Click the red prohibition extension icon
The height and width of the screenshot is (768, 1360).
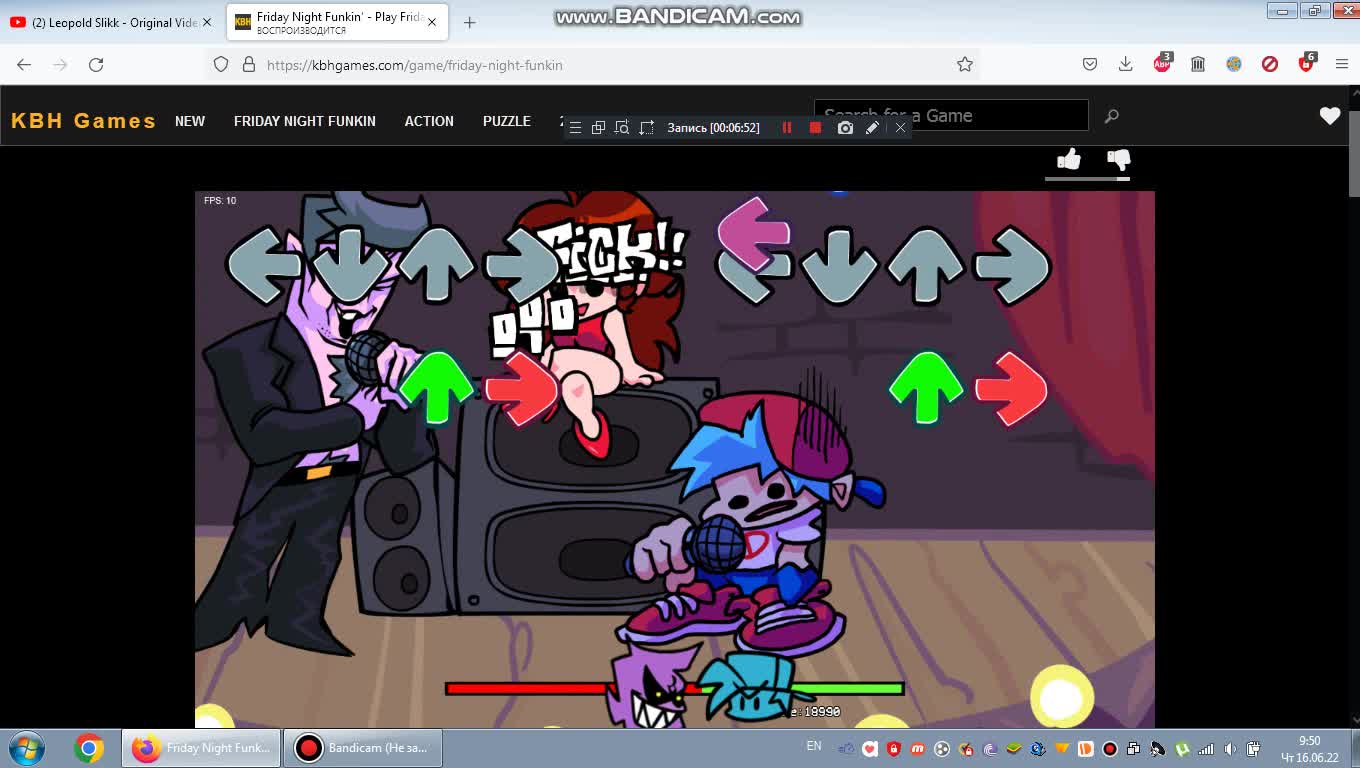click(1270, 64)
